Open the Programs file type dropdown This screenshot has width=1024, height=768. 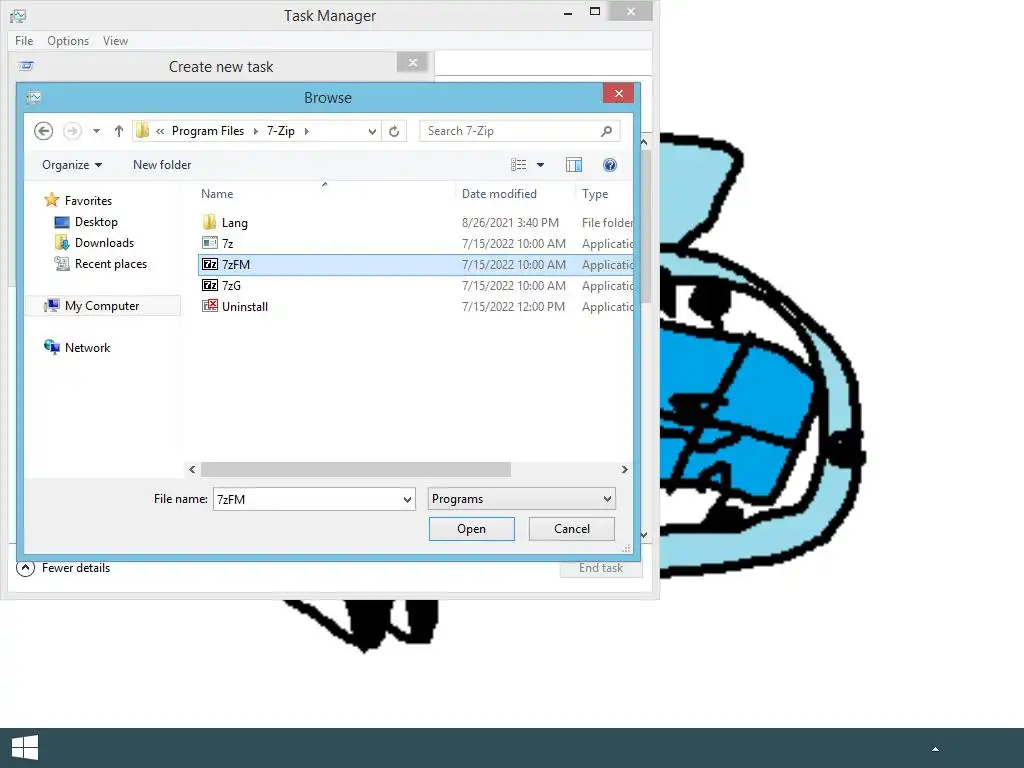tap(522, 499)
